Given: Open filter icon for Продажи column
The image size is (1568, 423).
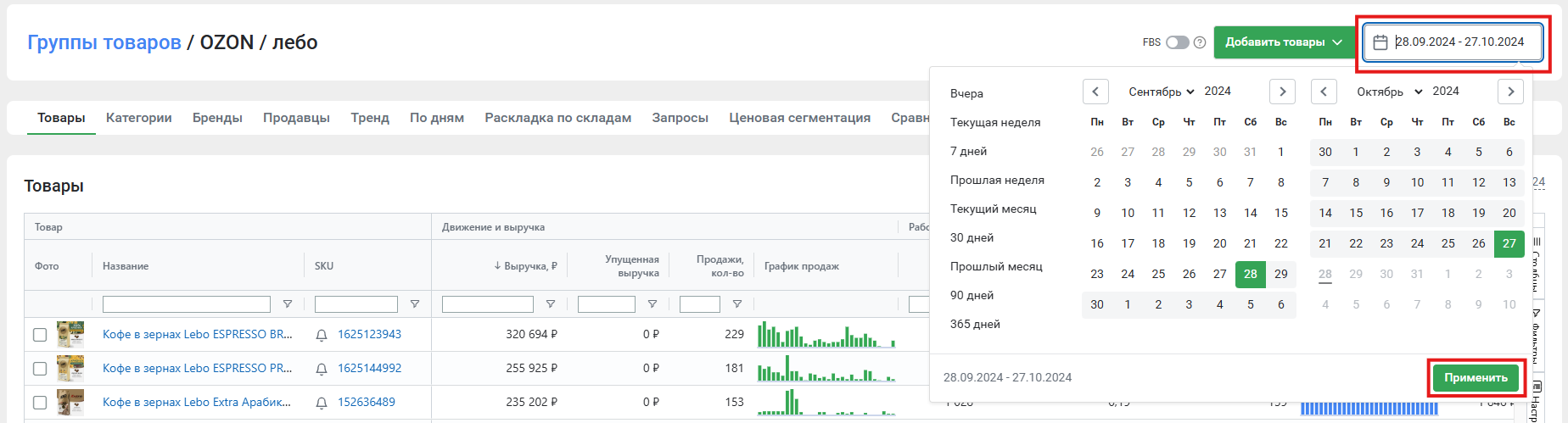Looking at the screenshot, I should click(736, 304).
